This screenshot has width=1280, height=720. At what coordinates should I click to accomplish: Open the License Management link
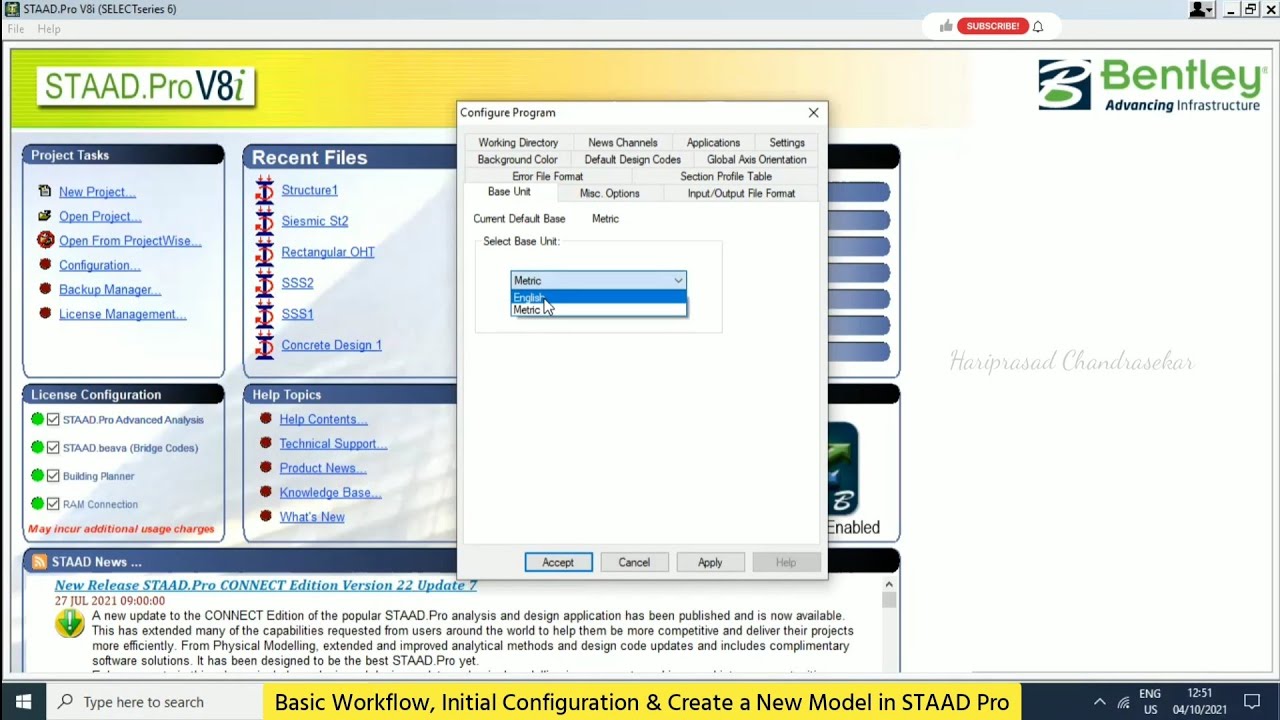tap(122, 314)
